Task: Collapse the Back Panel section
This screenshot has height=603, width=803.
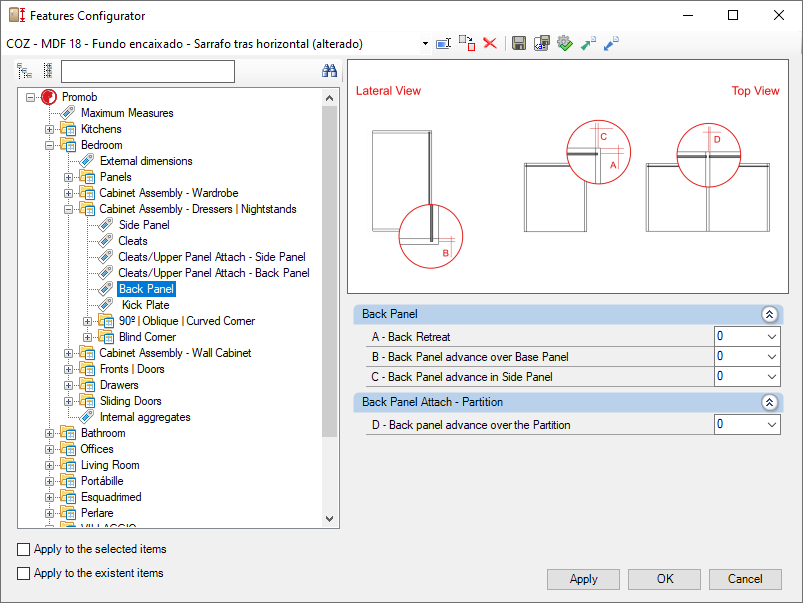Action: pyautogui.click(x=769, y=314)
